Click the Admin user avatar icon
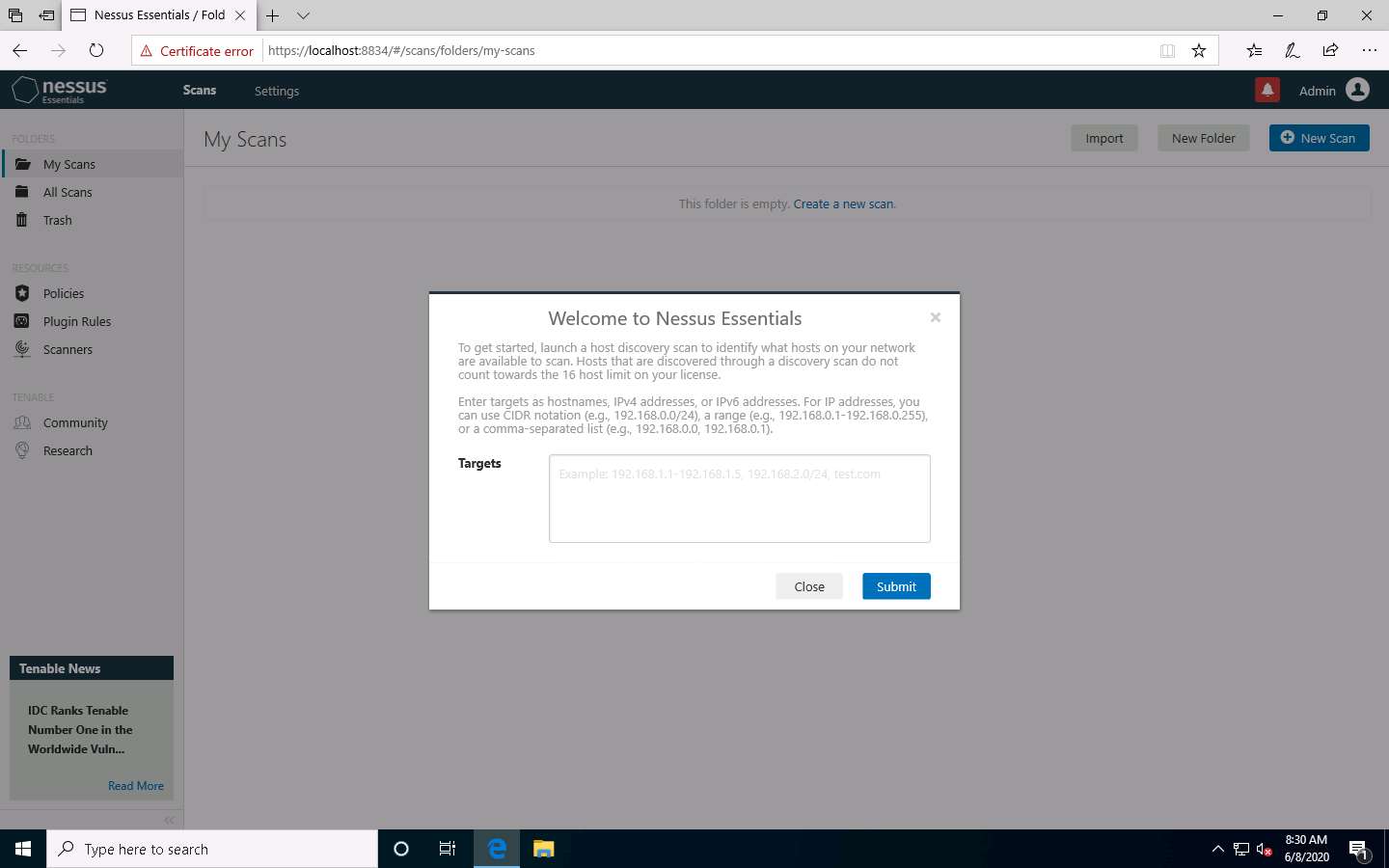 (1358, 90)
